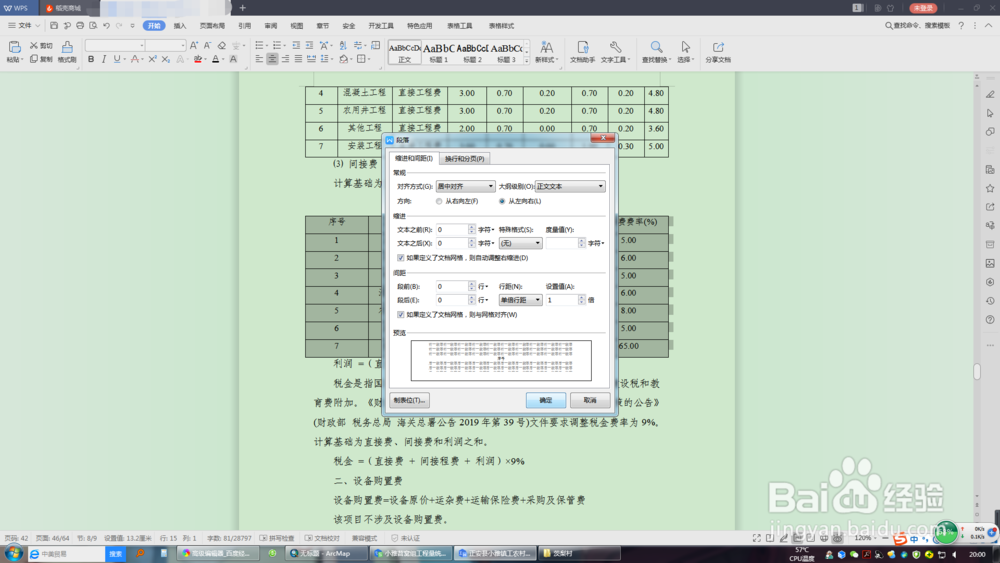The image size is (1000, 563).
Task: Open the line spacing (行距) dropdown
Action: tap(520, 300)
